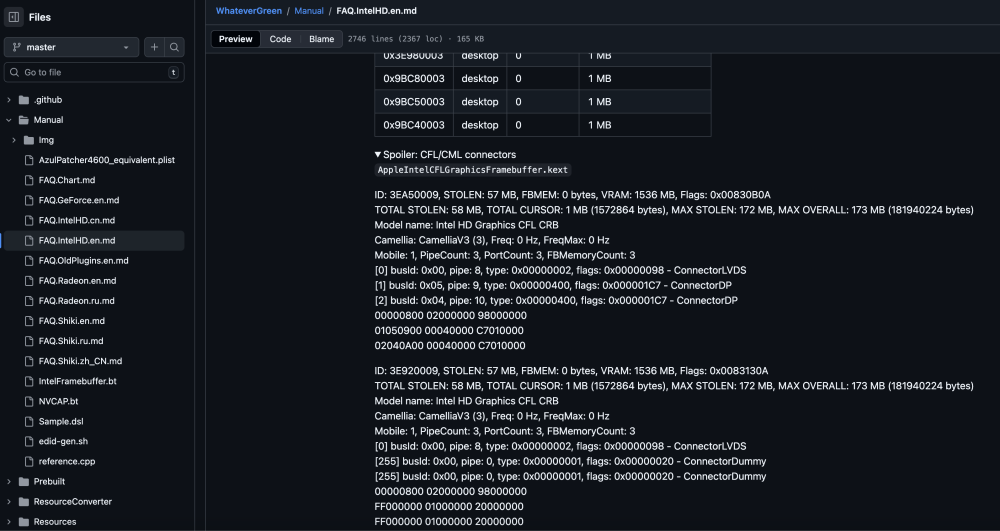Click hex line 01050900 00040000 C7010000

pyautogui.click(x=449, y=331)
